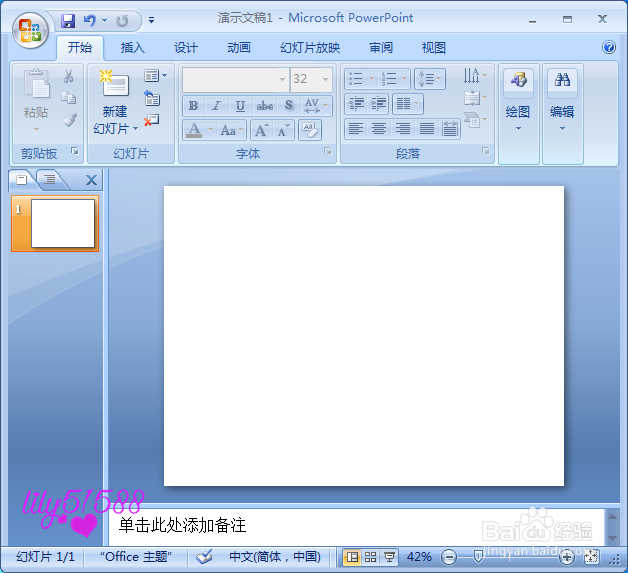Open the 编辑 editing group

(562, 114)
